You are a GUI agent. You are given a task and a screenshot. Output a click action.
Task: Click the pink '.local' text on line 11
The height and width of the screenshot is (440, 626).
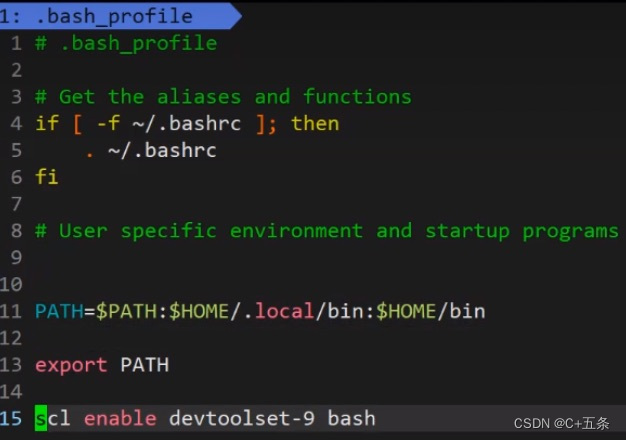pyautogui.click(x=279, y=311)
